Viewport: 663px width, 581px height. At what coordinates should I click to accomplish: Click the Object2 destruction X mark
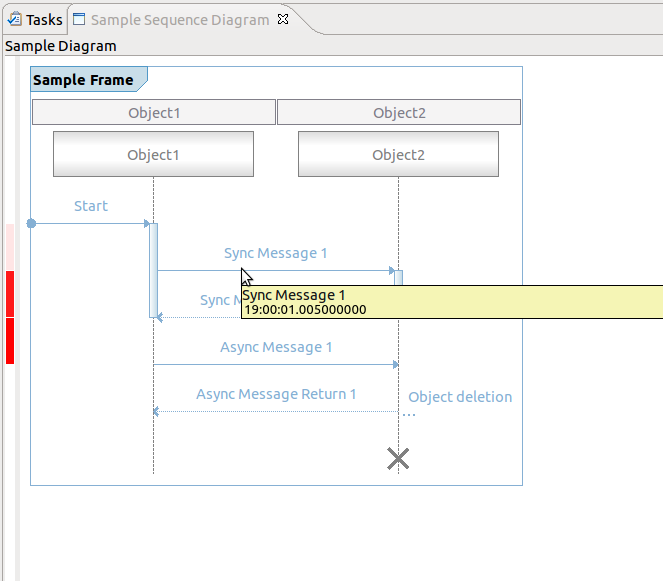pos(398,458)
